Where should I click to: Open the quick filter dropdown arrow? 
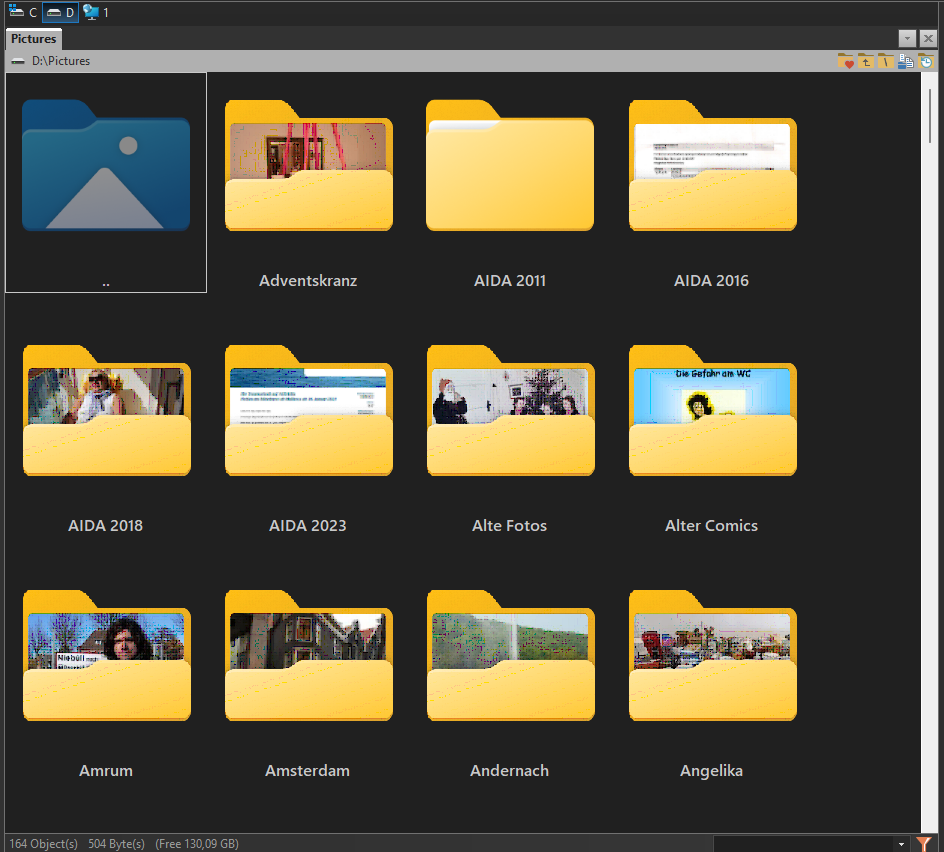(902, 844)
